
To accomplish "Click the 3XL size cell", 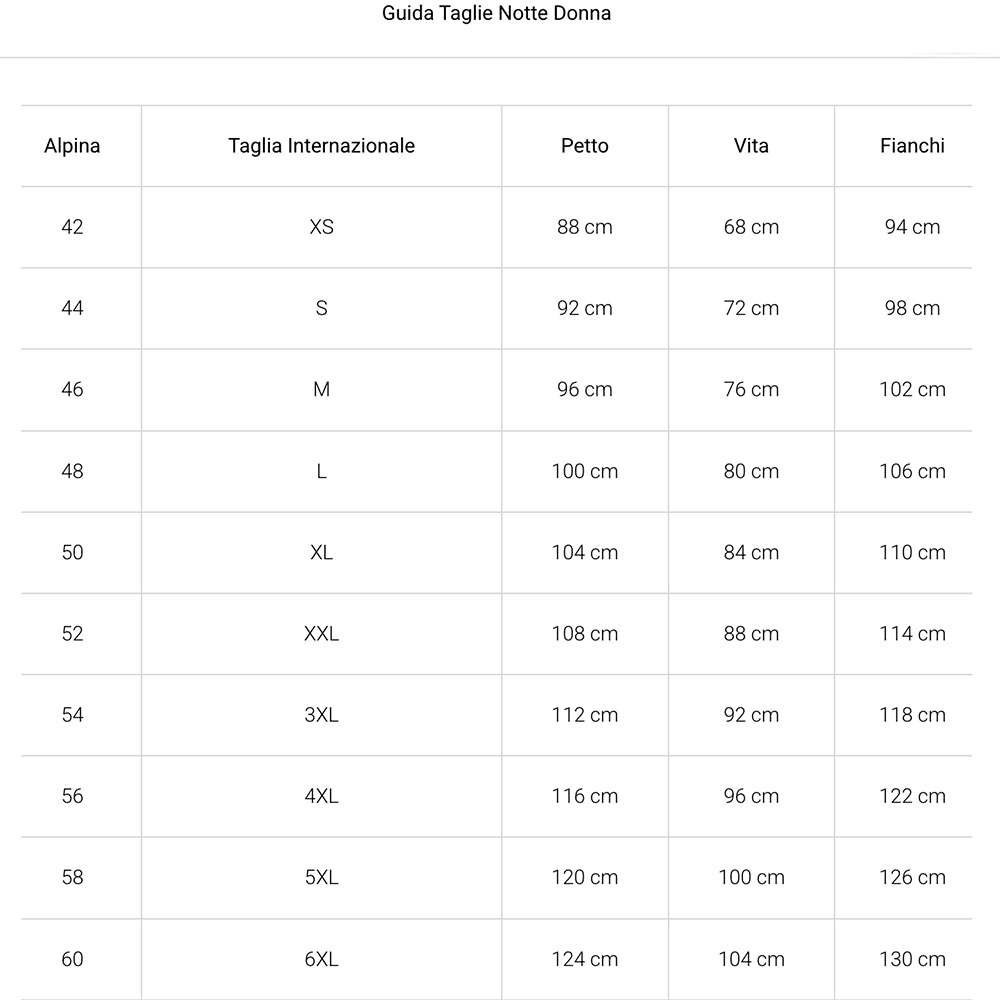I will [x=321, y=715].
